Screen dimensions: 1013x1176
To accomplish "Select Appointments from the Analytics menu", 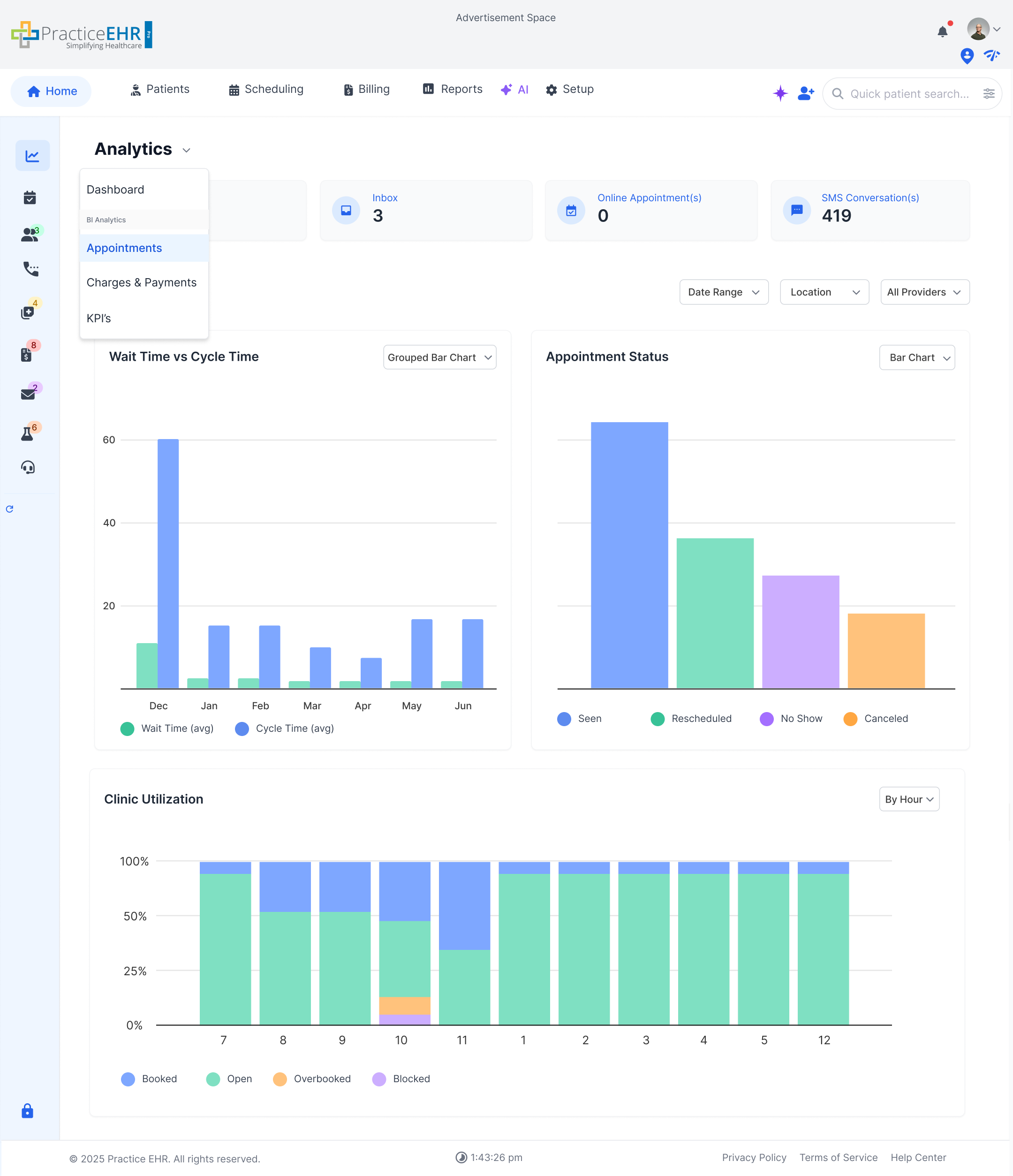I will (x=124, y=248).
